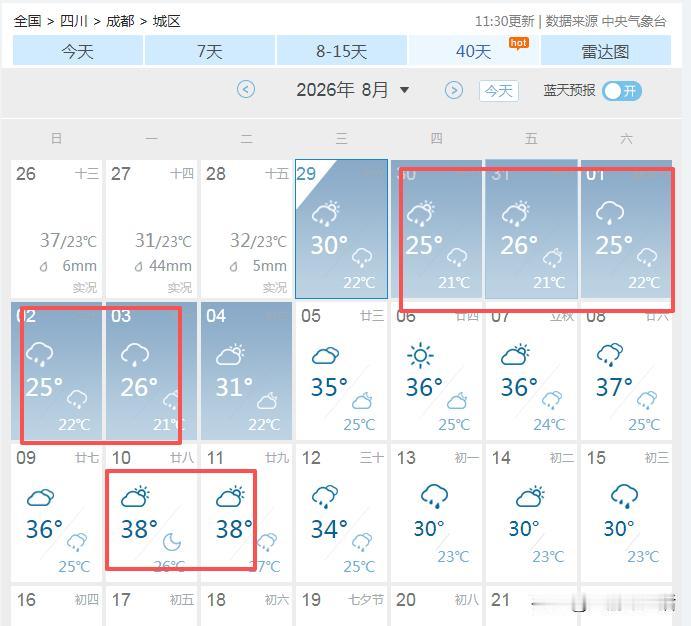Open the day 20 初八 cell
The height and width of the screenshot is (626, 691).
436,606
